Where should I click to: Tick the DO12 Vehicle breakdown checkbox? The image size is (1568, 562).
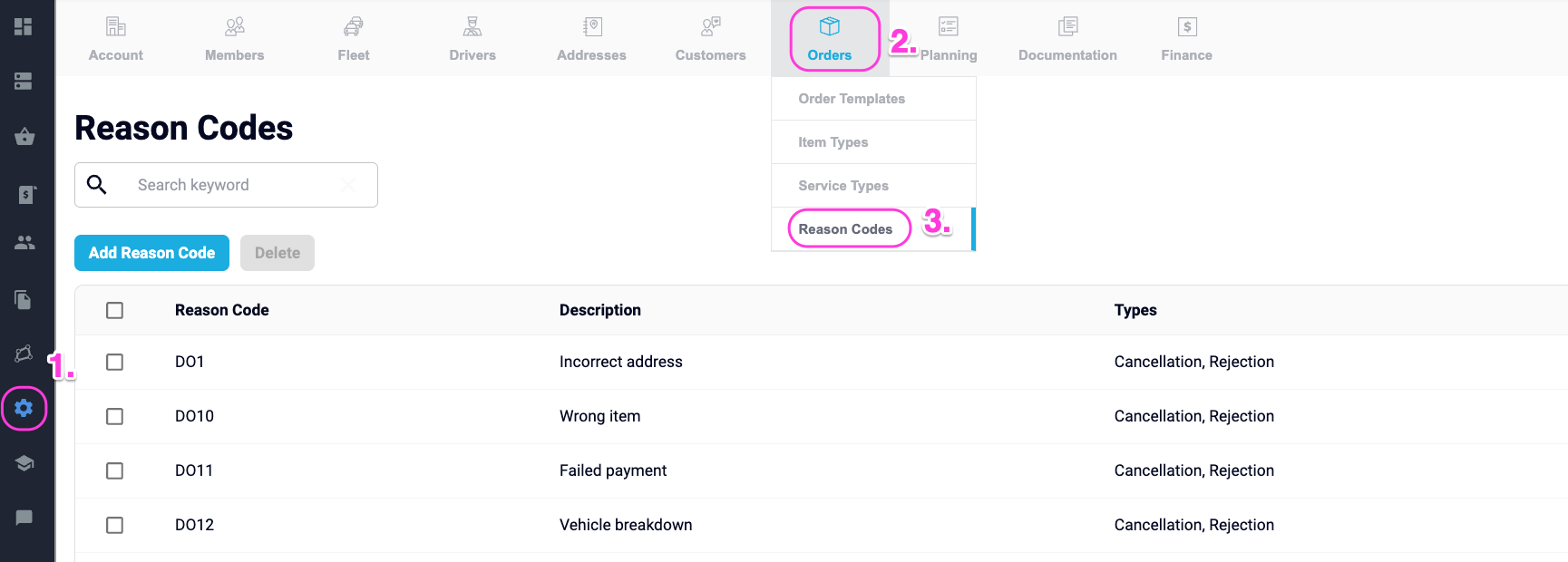[x=114, y=525]
